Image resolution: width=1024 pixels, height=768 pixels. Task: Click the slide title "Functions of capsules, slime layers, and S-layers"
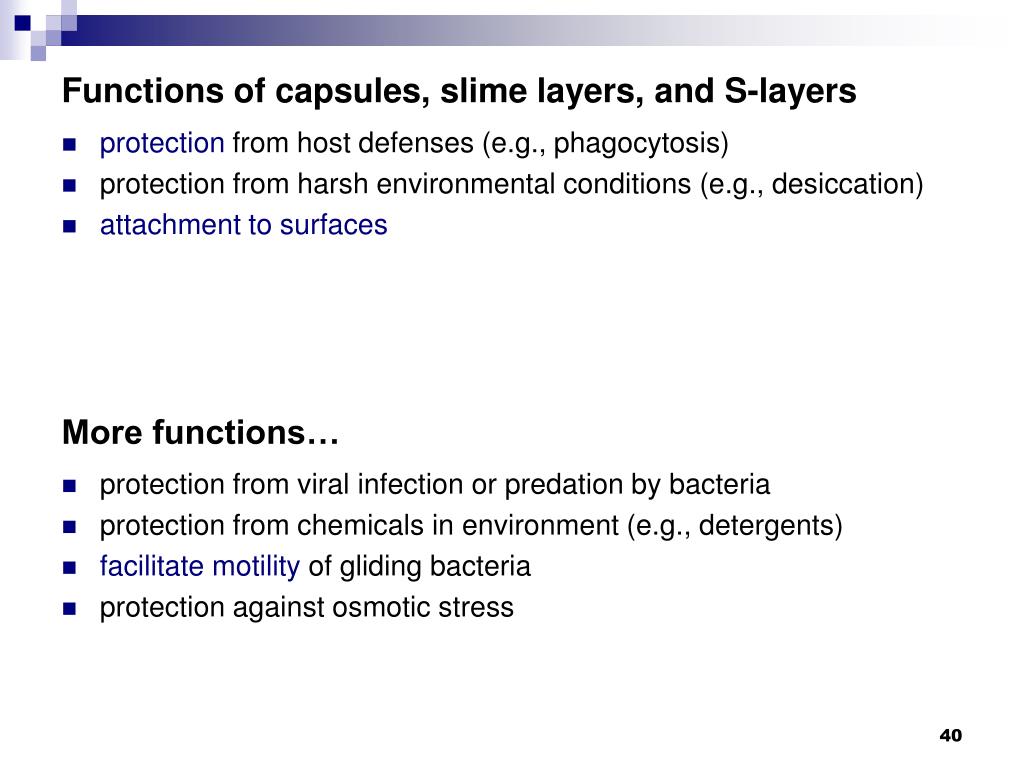pos(459,91)
